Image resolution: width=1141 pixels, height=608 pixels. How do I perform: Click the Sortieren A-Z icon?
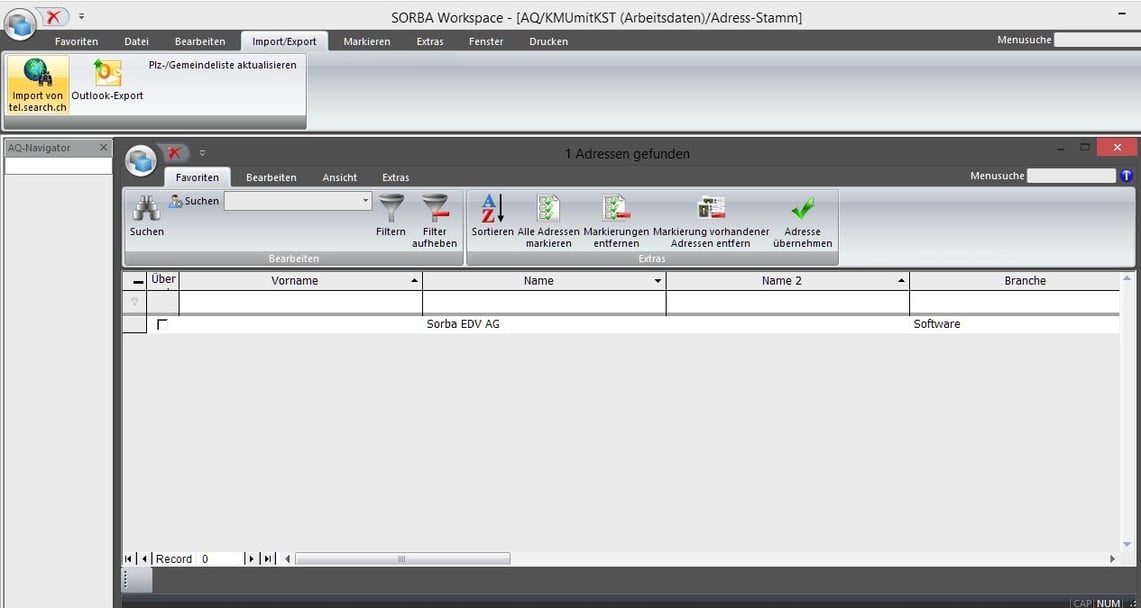(x=493, y=209)
